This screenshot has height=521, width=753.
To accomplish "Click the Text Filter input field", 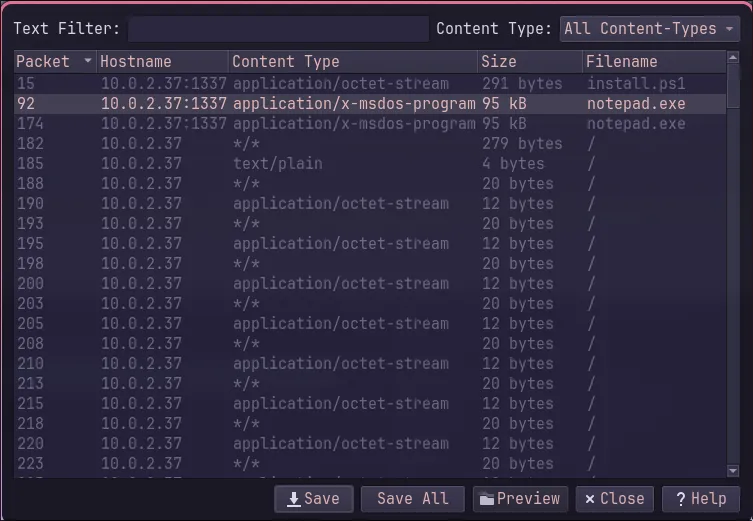I will 279,29.
